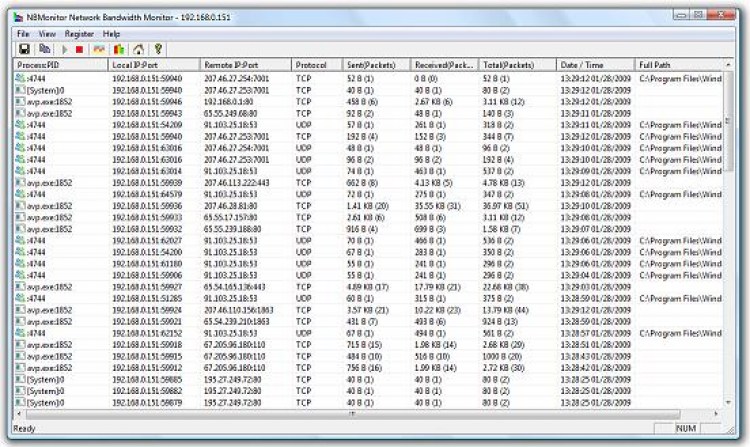Sort by the Process:PID column header
Image resolution: width=750 pixels, height=447 pixels.
(61, 65)
